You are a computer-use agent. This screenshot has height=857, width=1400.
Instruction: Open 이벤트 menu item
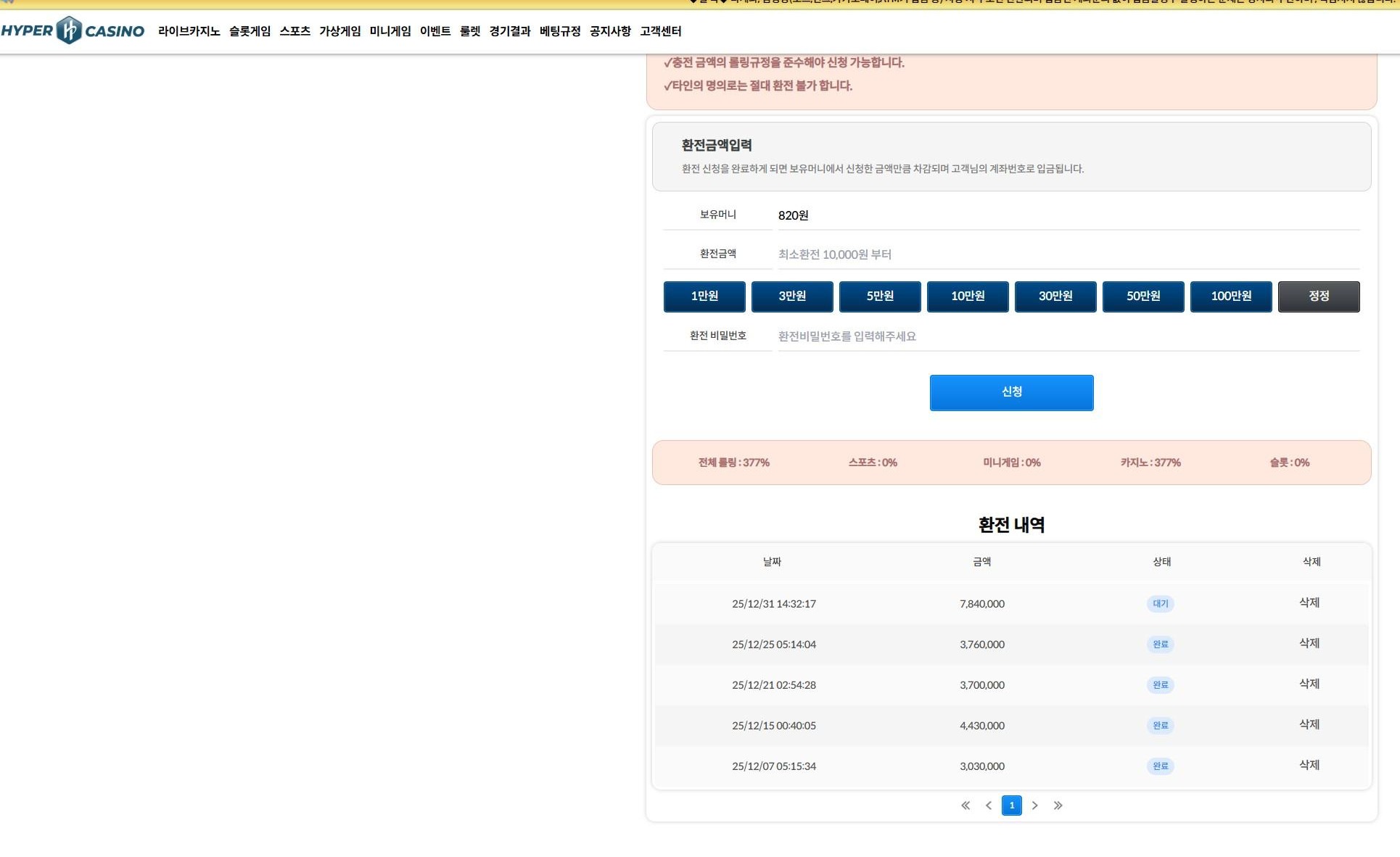[x=435, y=31]
